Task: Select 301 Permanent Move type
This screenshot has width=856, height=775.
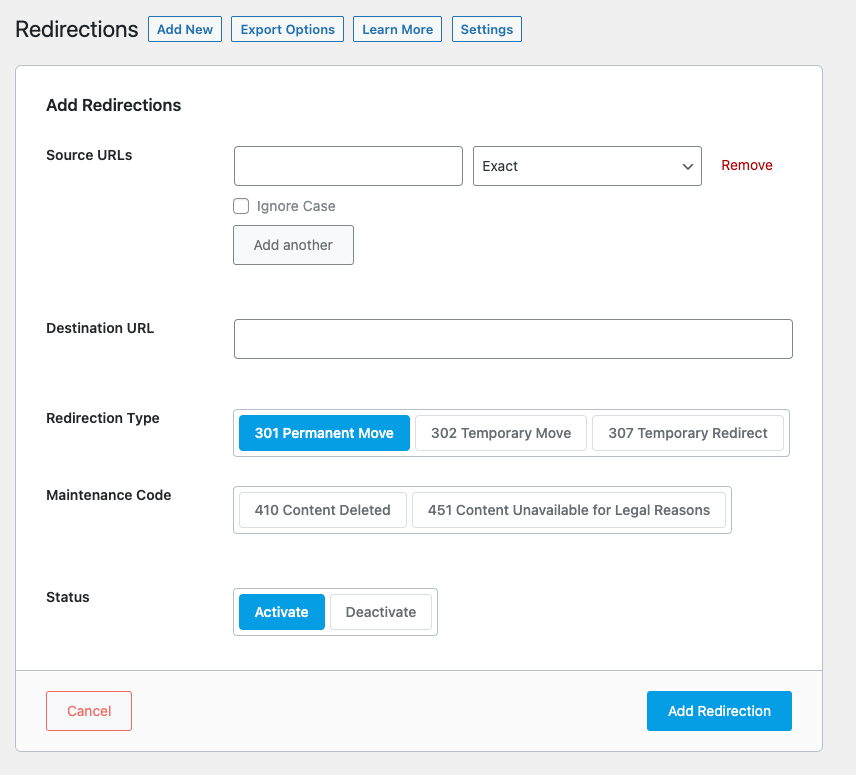Action: 324,433
